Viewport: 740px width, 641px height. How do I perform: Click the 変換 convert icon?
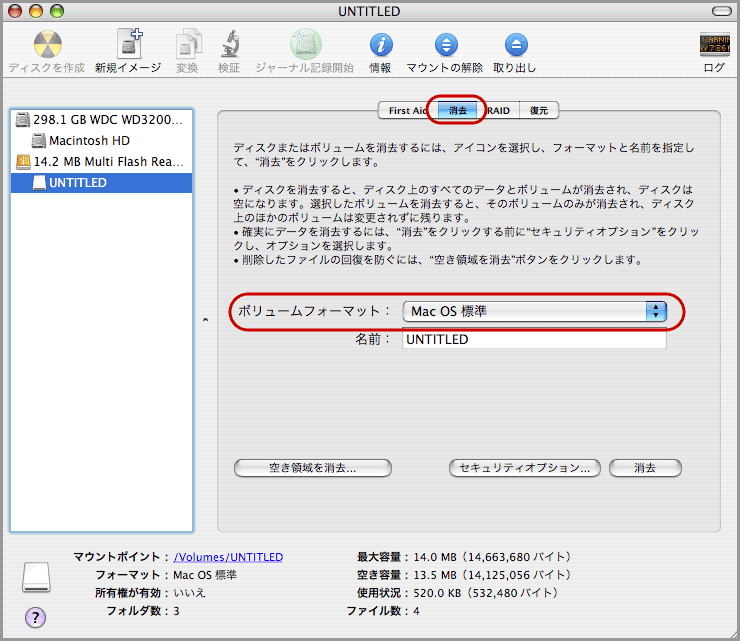point(188,44)
